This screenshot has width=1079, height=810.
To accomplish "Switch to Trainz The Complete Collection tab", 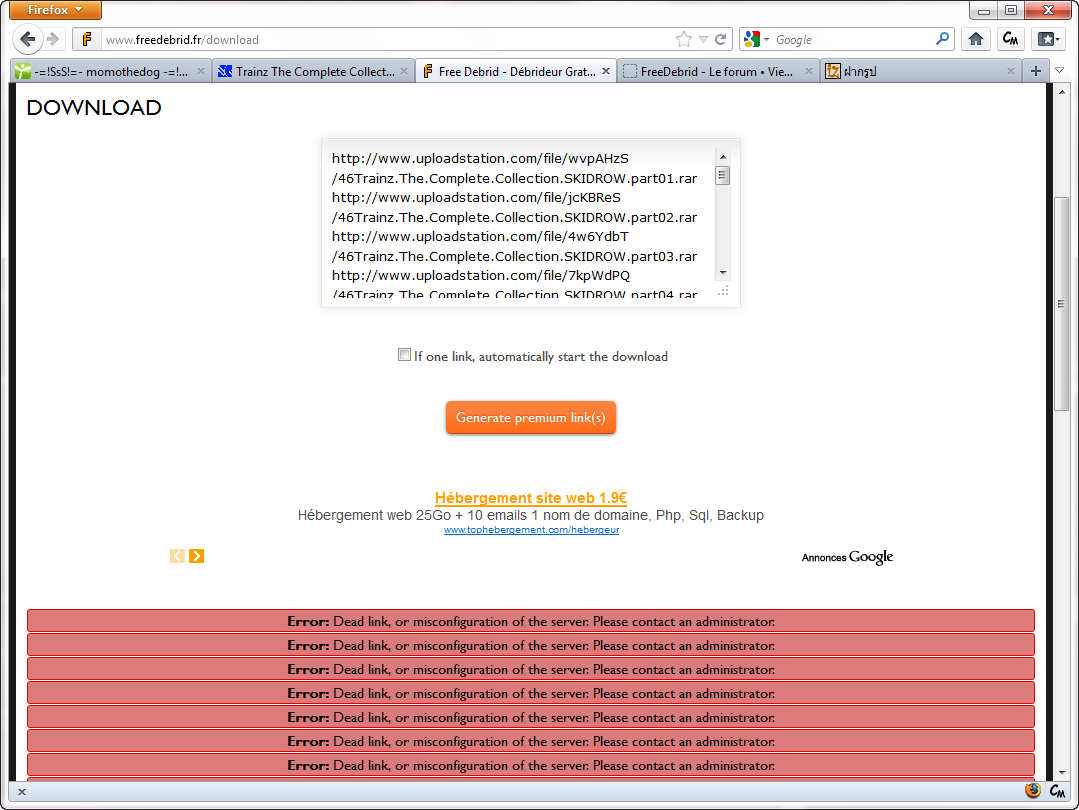I will (314, 71).
